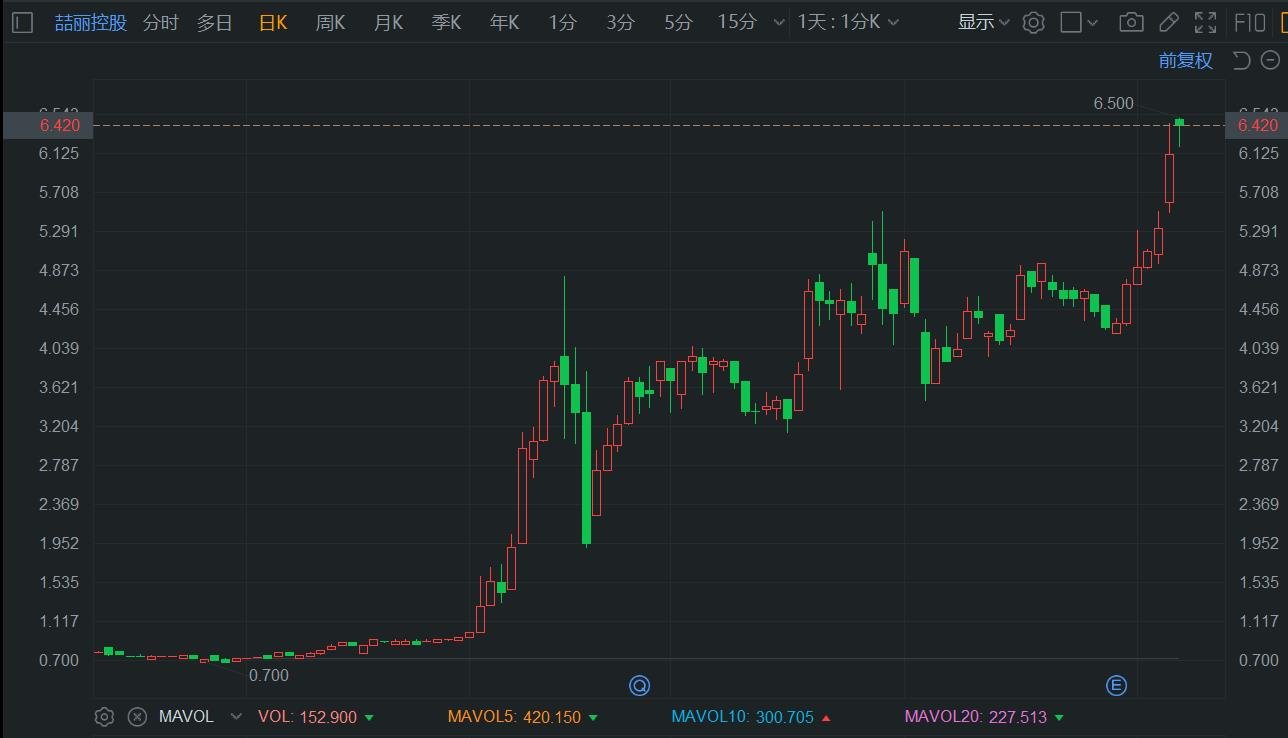Zoom out chart with minus circle

click(x=1270, y=61)
